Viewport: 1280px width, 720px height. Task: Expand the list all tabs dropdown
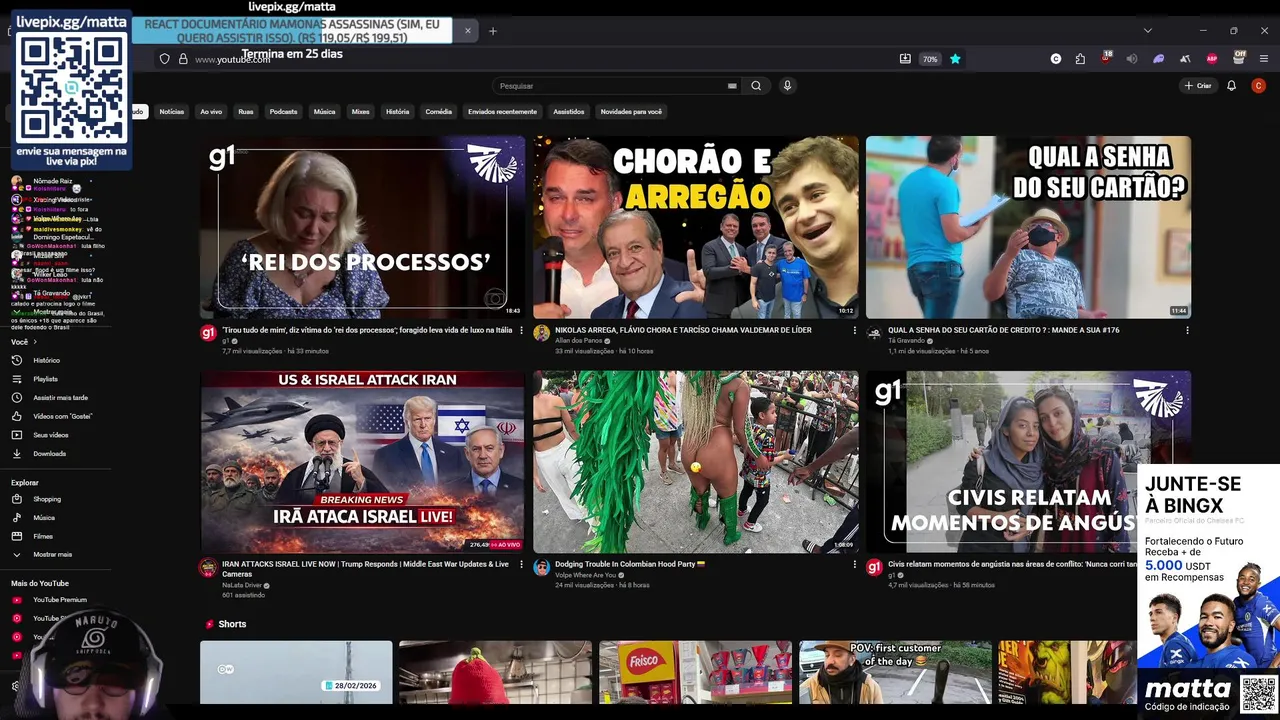click(1147, 31)
